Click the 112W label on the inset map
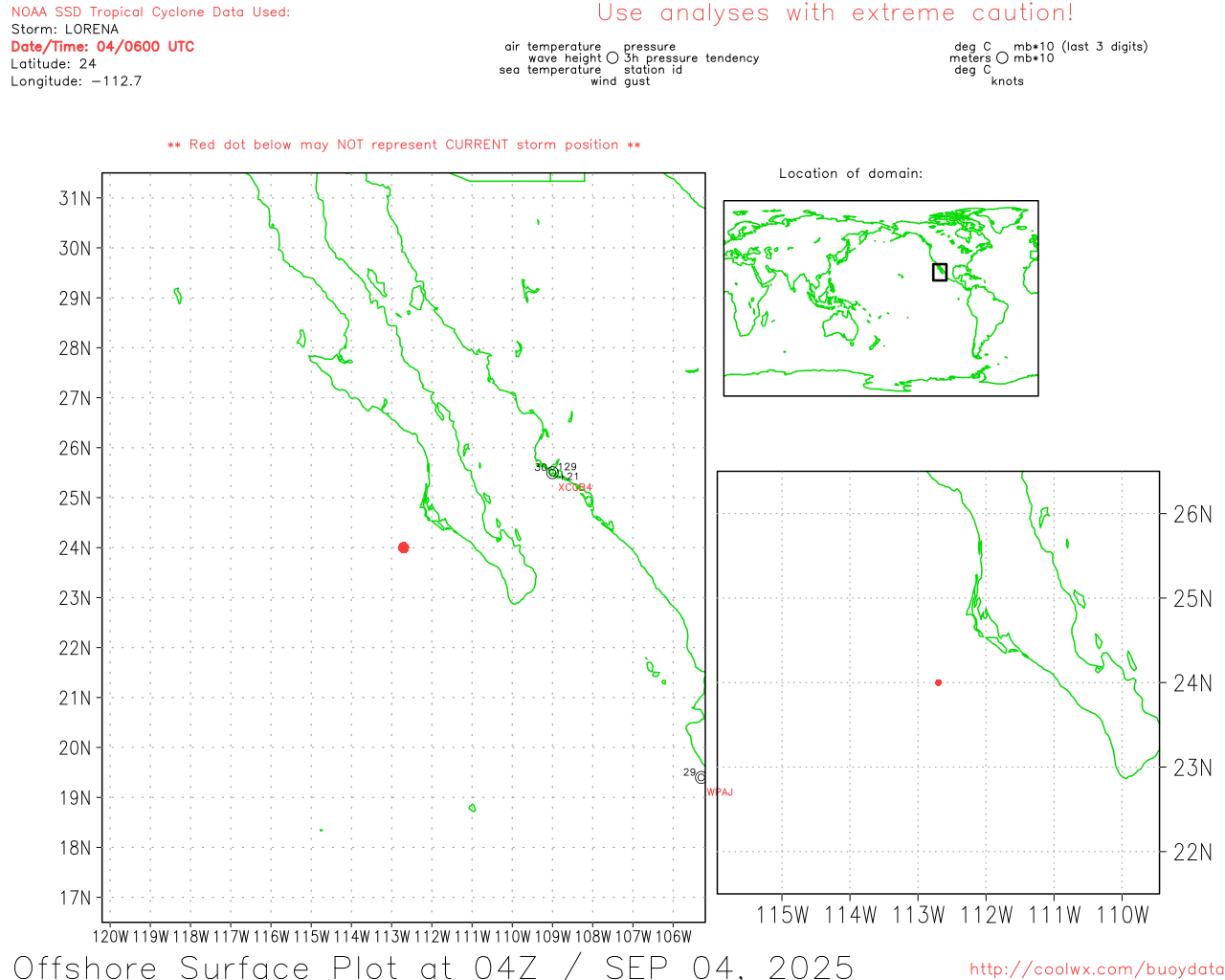This screenshot has height=980, width=1225. (986, 915)
